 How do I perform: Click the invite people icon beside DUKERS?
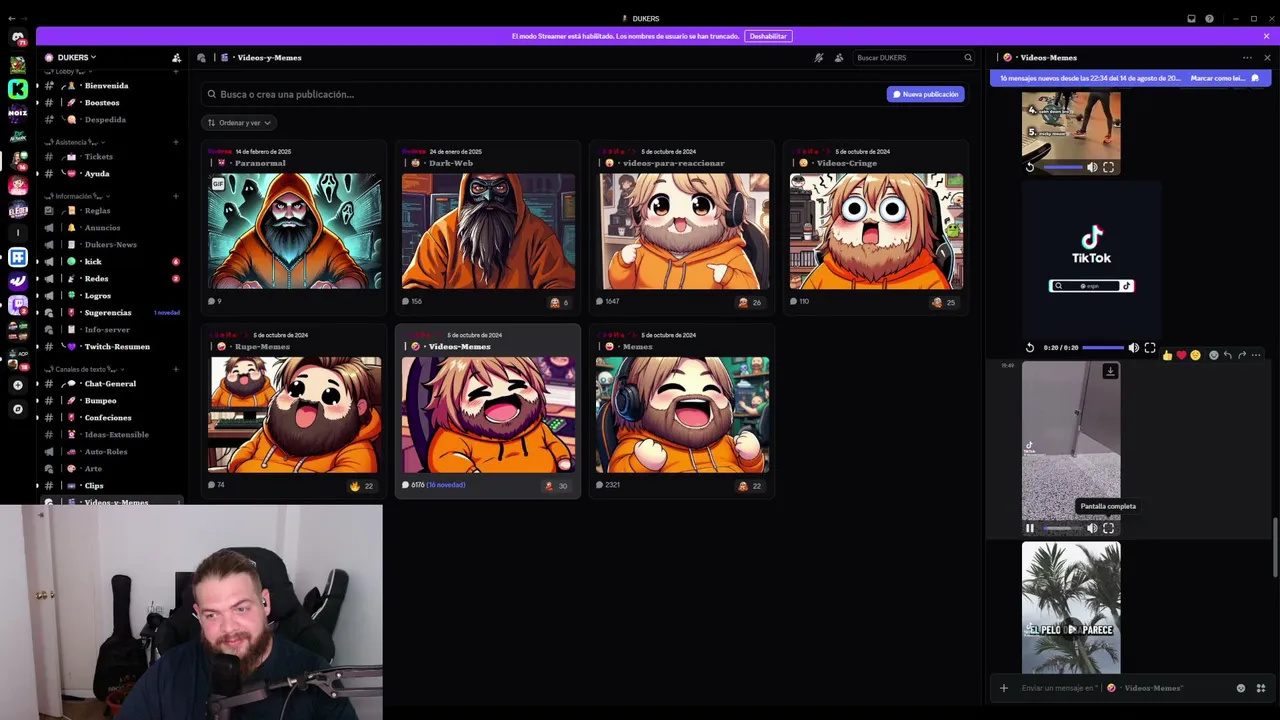click(x=177, y=58)
